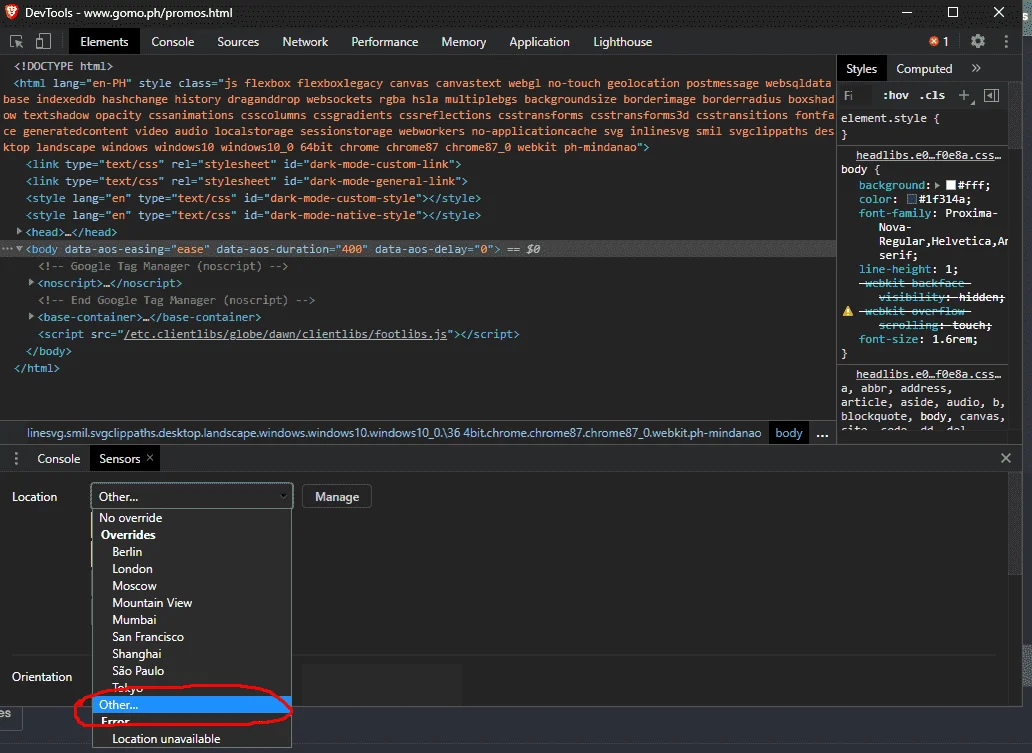Toggle .cls element classes panel
The image size is (1032, 753).
(x=932, y=95)
